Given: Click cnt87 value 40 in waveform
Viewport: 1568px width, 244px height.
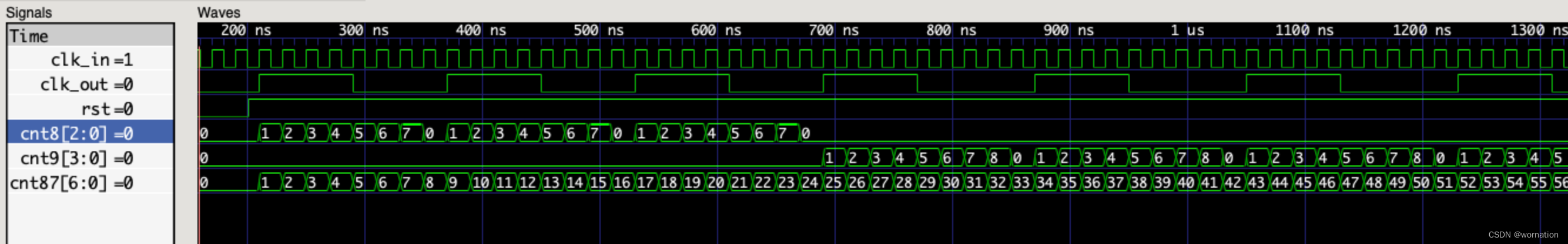Looking at the screenshot, I should 1186,182.
